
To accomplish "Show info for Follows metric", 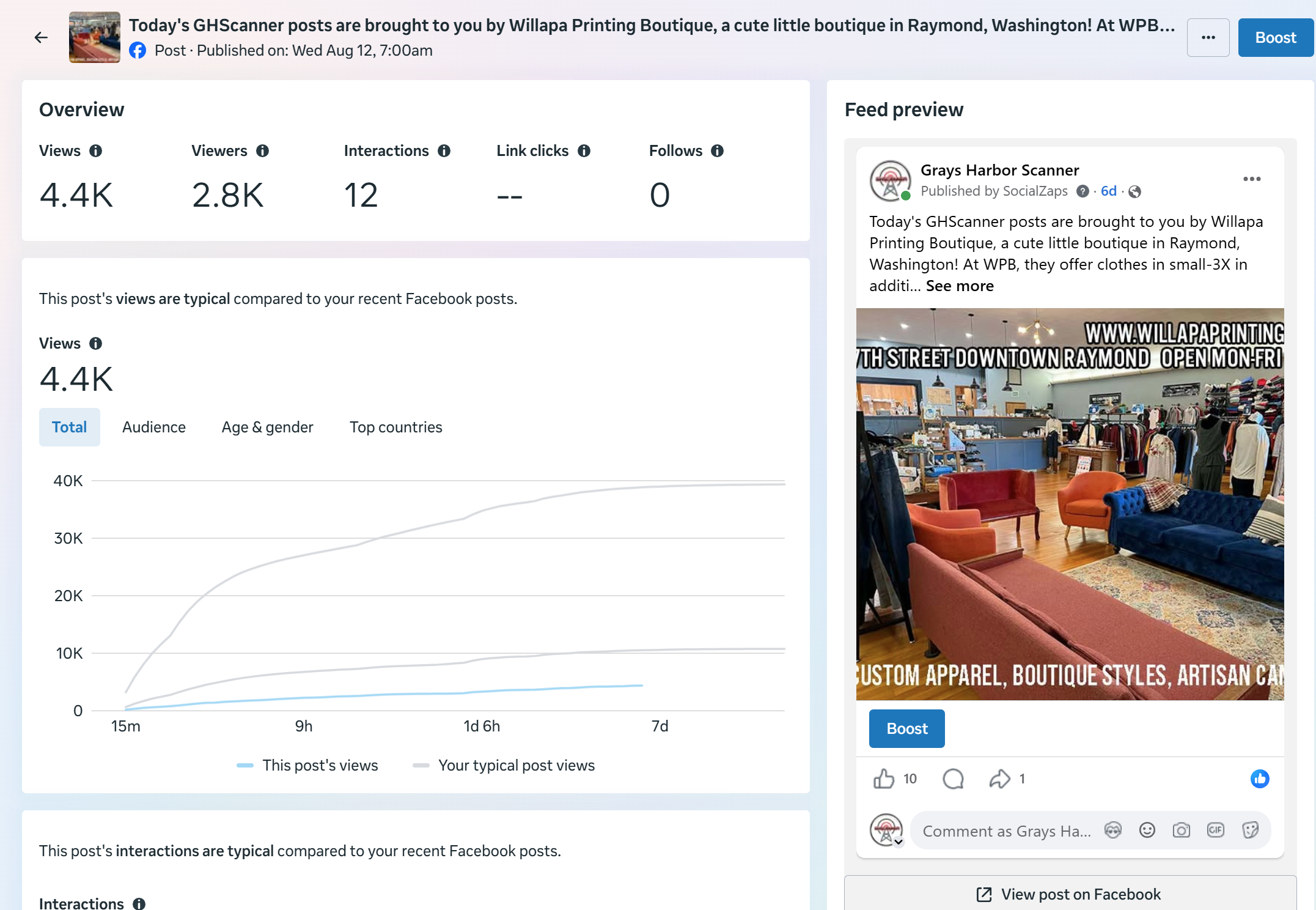I will tap(718, 151).
